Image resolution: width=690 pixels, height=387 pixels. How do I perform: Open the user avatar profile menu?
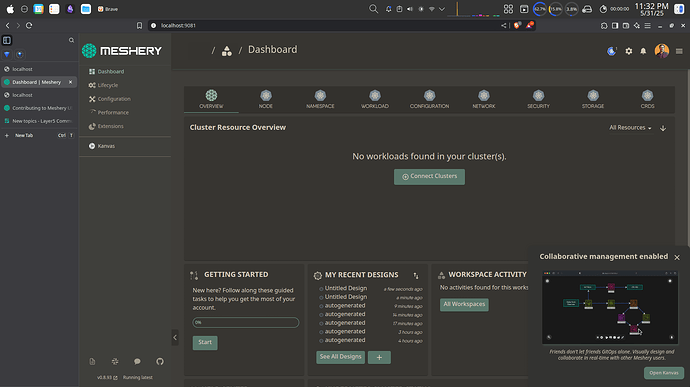tap(661, 51)
